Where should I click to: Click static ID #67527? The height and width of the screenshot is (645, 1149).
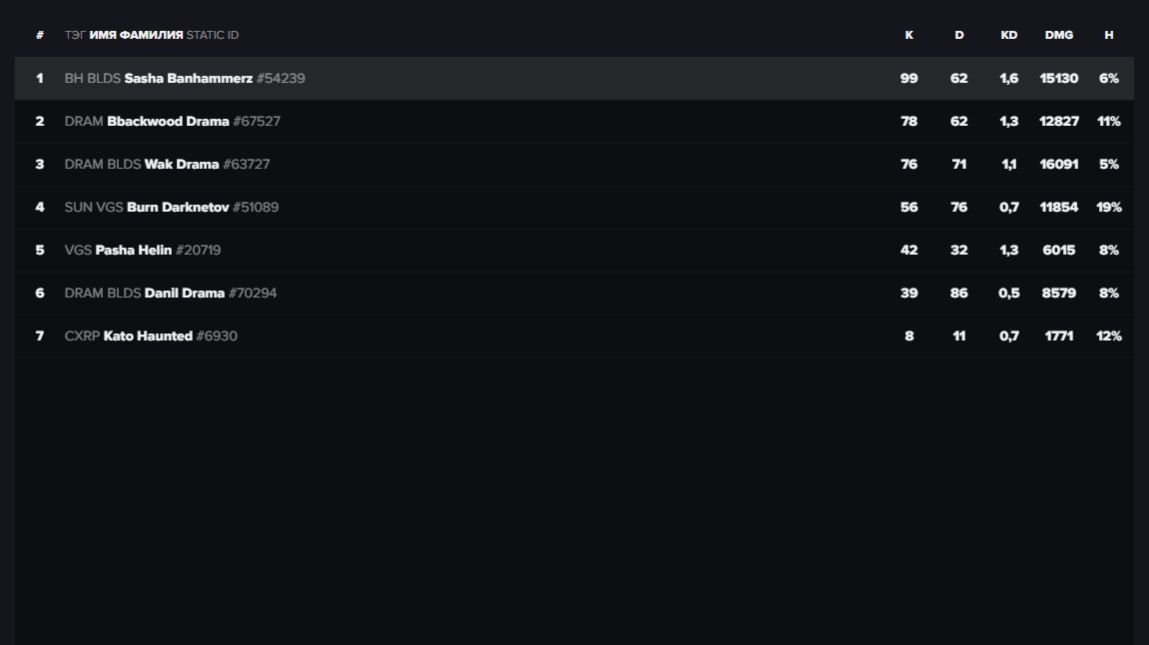[x=257, y=121]
